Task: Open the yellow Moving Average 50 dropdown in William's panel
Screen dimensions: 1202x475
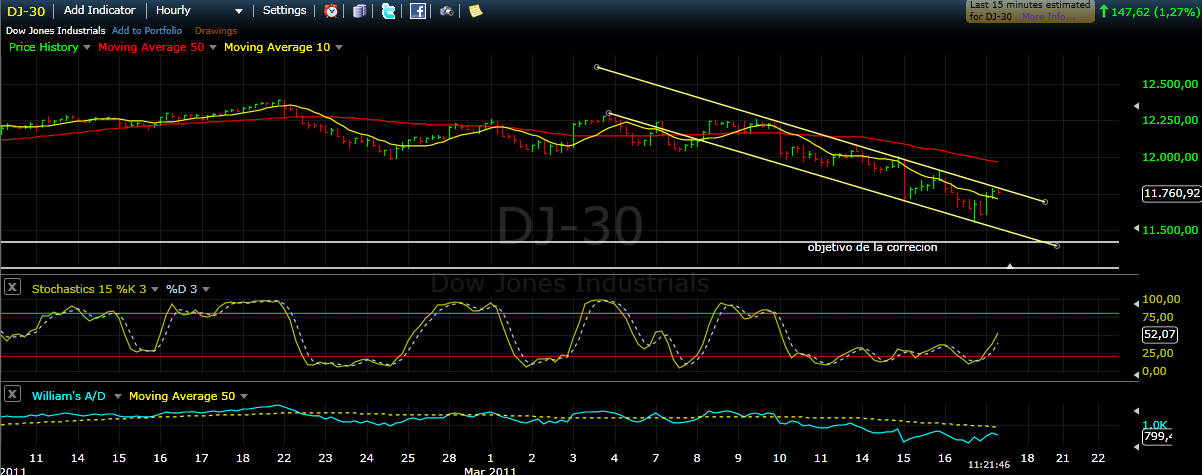Action: tap(243, 397)
